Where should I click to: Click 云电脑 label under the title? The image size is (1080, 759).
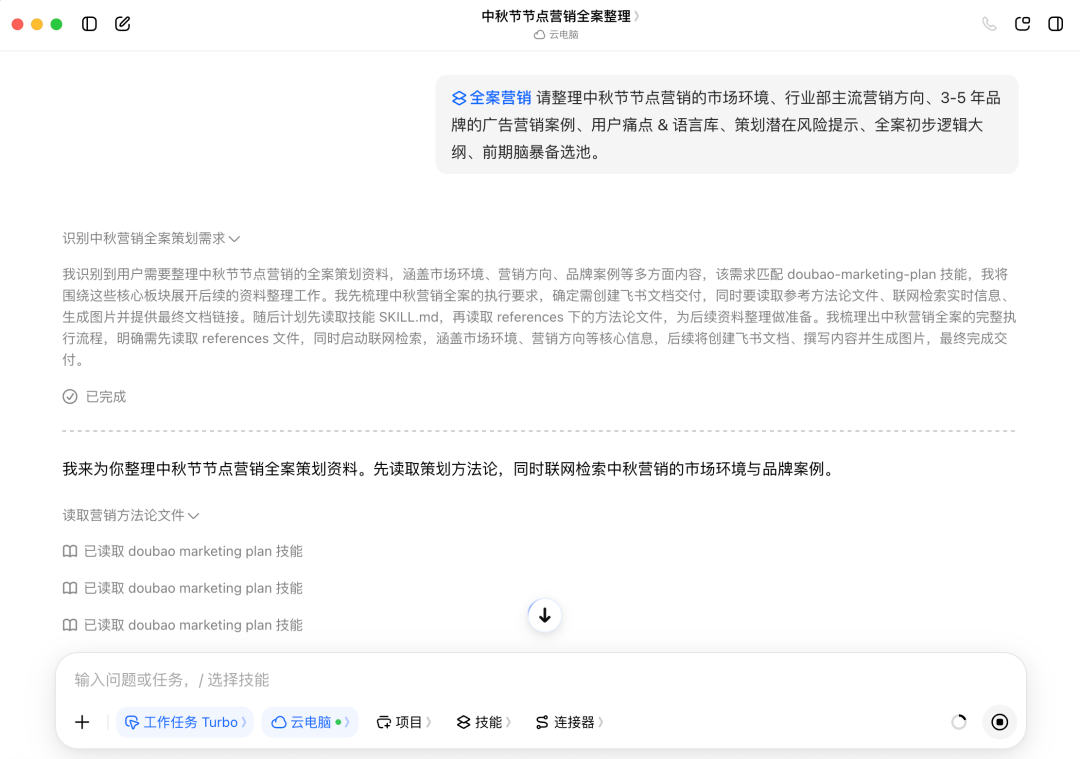point(557,34)
